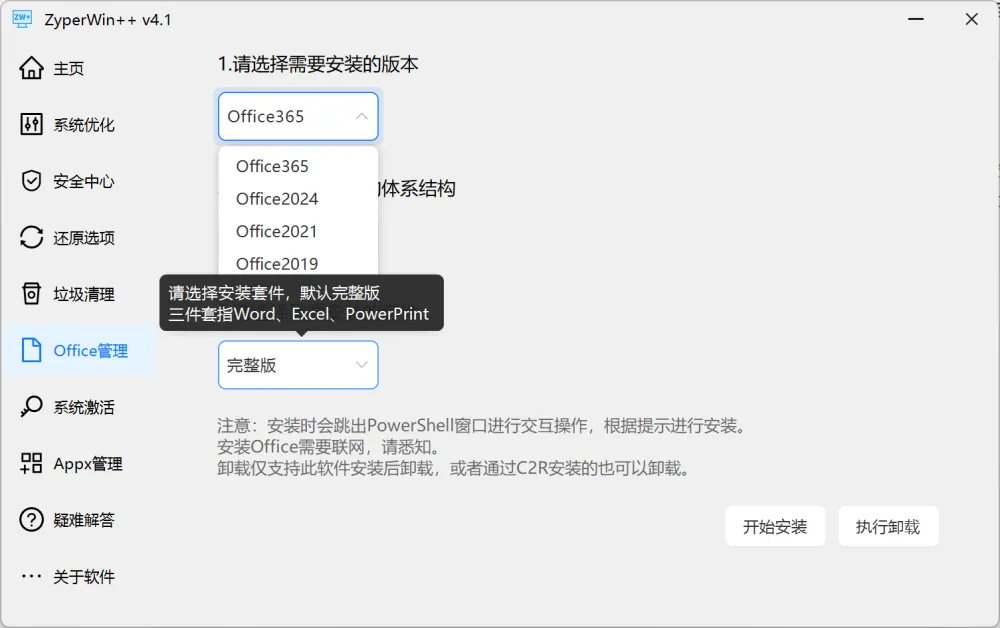The image size is (1000, 628).
Task: Choose Office365 from the dropdown list
Action: [x=298, y=166]
